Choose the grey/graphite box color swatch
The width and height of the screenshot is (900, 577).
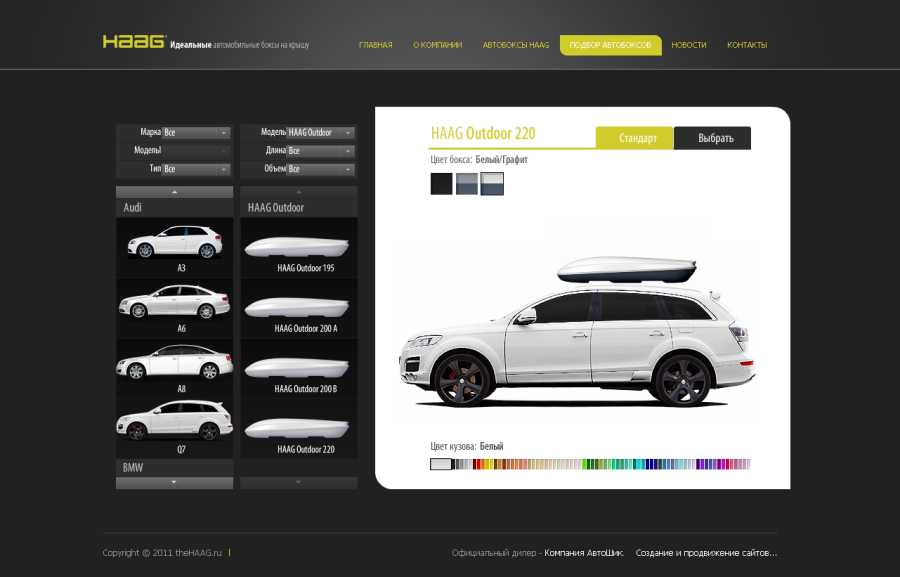click(x=467, y=184)
